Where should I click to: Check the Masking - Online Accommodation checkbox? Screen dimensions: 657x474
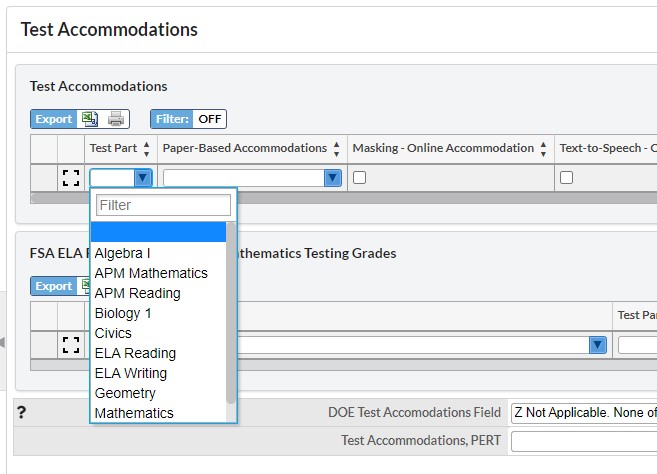point(359,178)
